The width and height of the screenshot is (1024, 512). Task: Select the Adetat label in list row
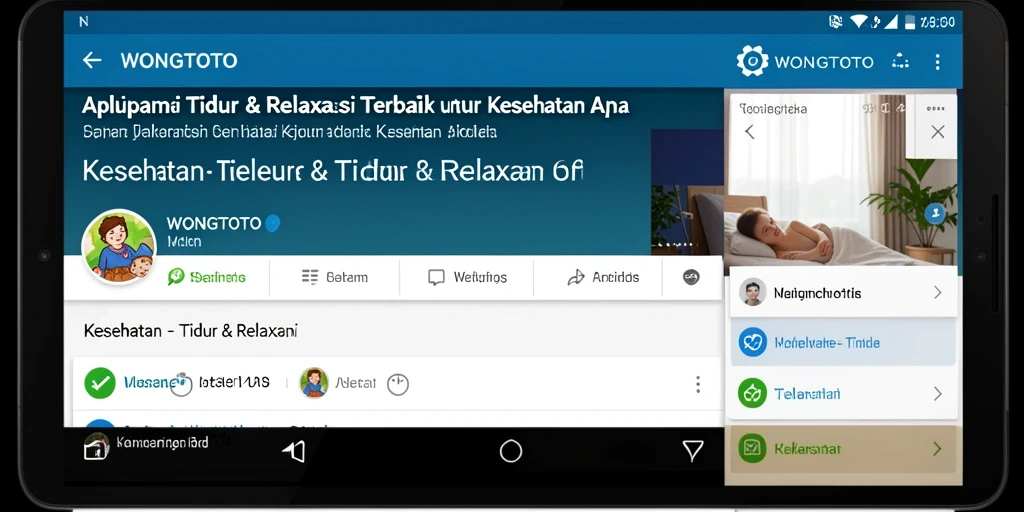[x=355, y=383]
